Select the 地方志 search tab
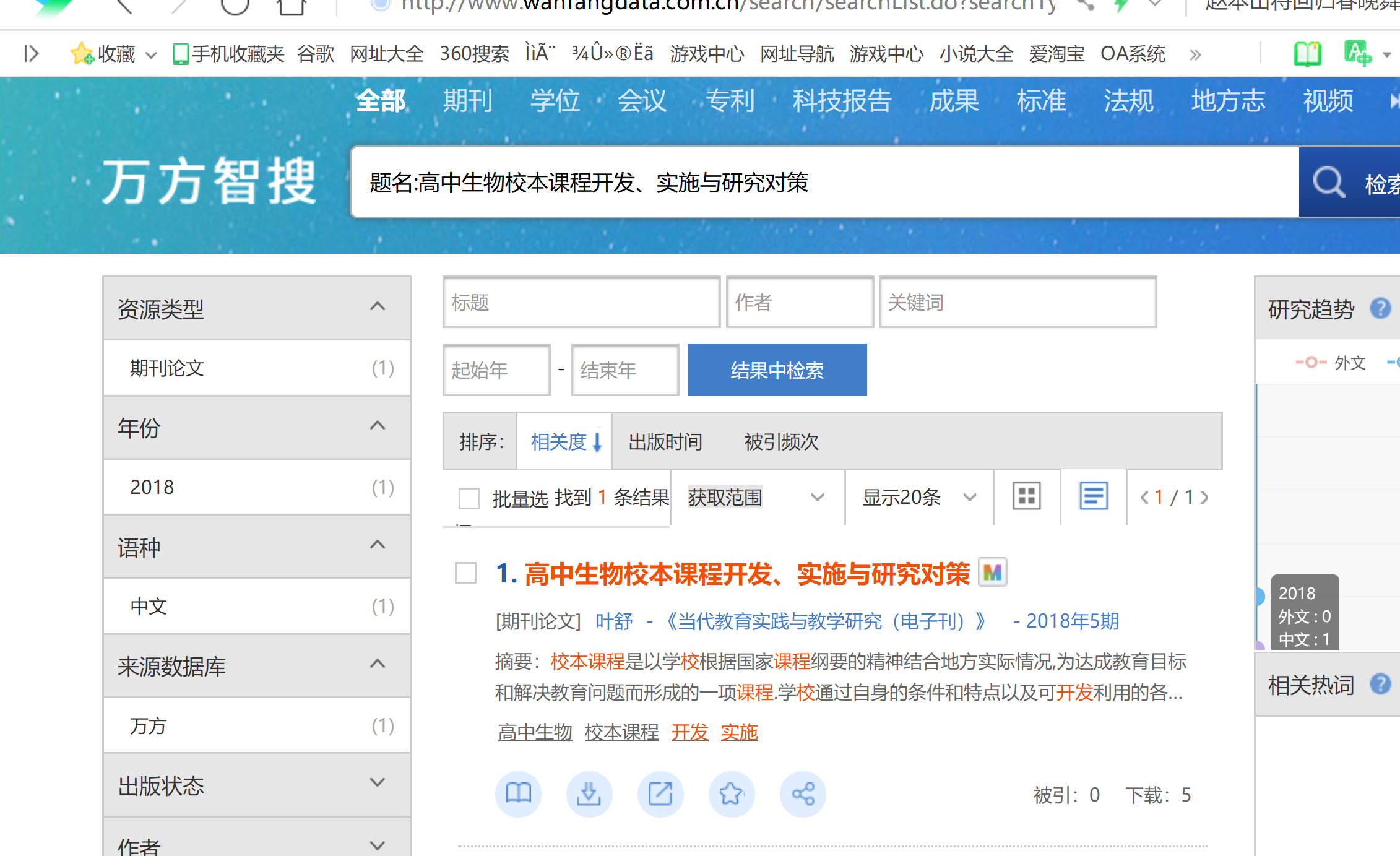The height and width of the screenshot is (856, 1400). pos(1229,100)
